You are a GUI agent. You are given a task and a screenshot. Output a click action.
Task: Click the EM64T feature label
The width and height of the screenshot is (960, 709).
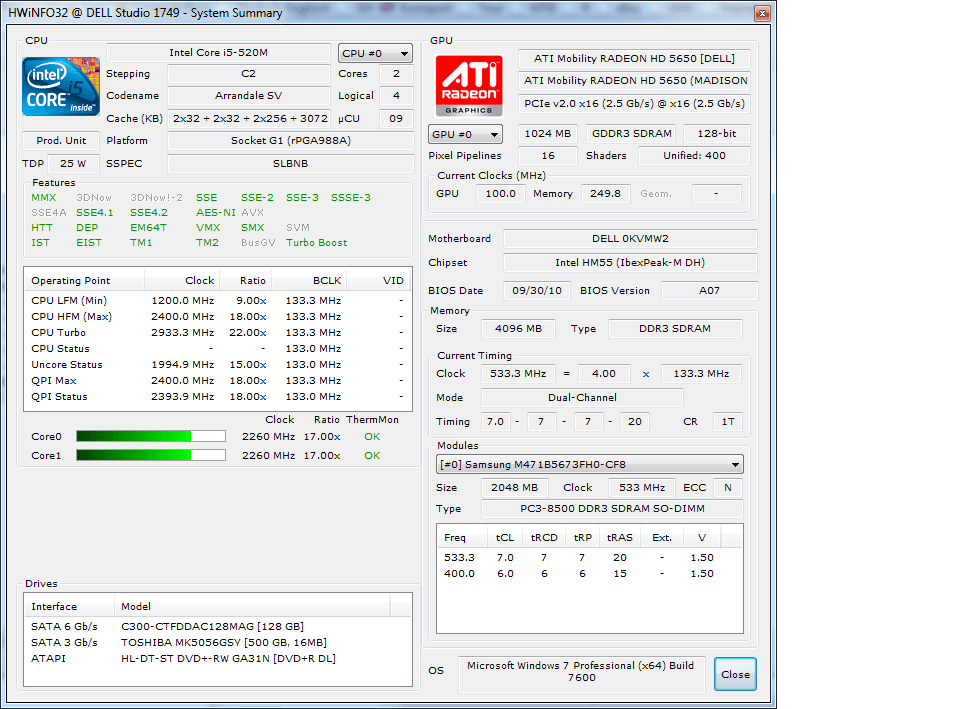pos(148,227)
